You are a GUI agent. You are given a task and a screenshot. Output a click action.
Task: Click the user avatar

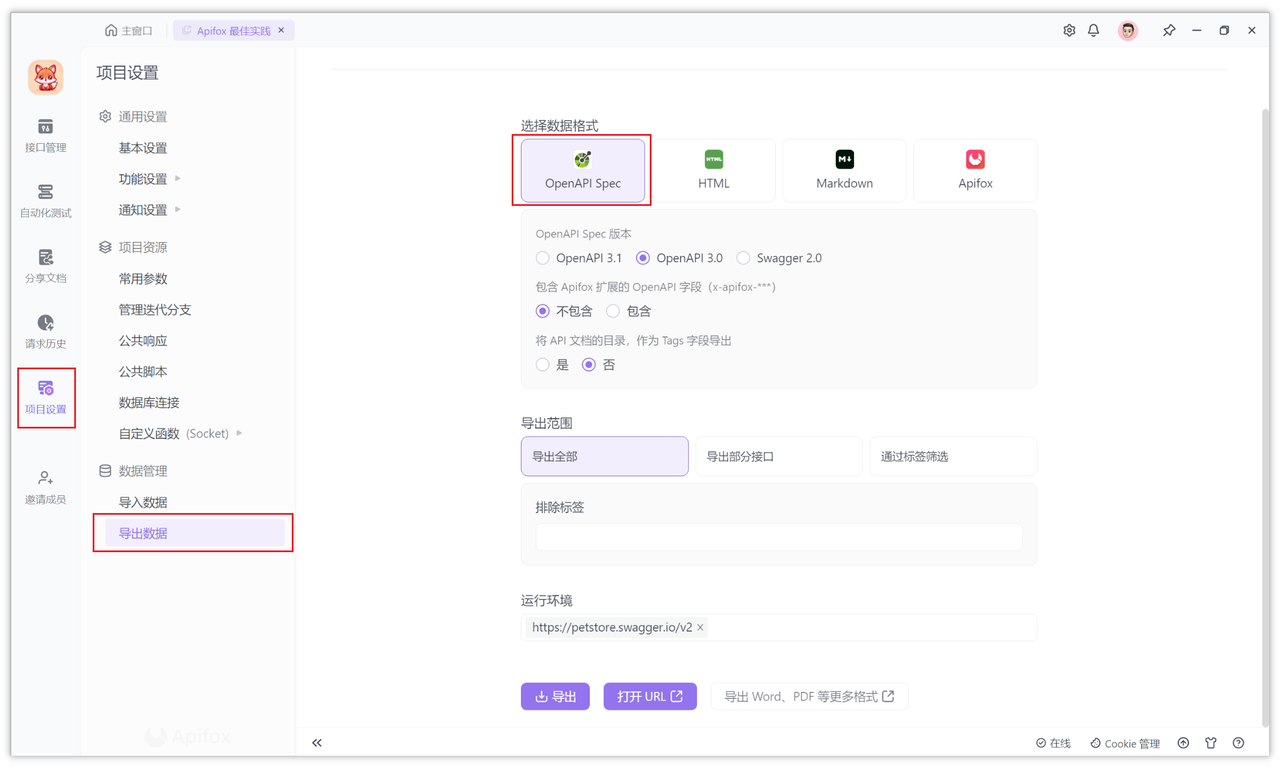pyautogui.click(x=1128, y=31)
